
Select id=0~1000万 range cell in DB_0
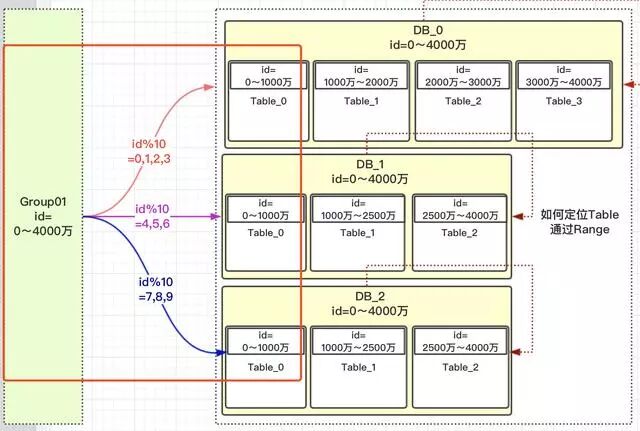[x=268, y=76]
